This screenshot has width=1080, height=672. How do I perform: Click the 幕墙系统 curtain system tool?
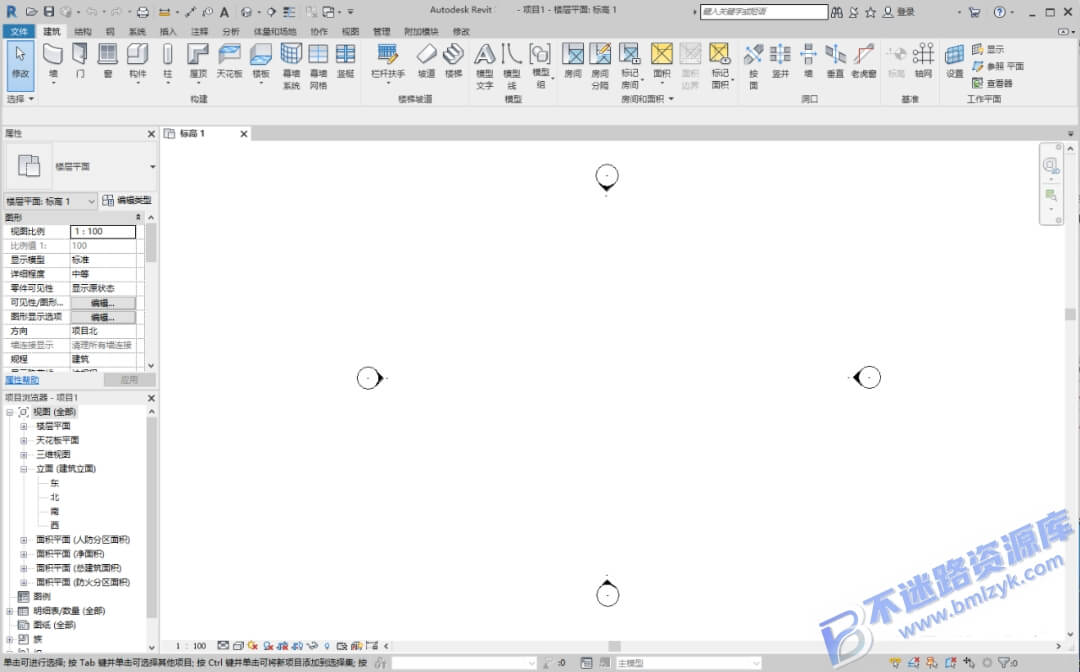(x=291, y=66)
